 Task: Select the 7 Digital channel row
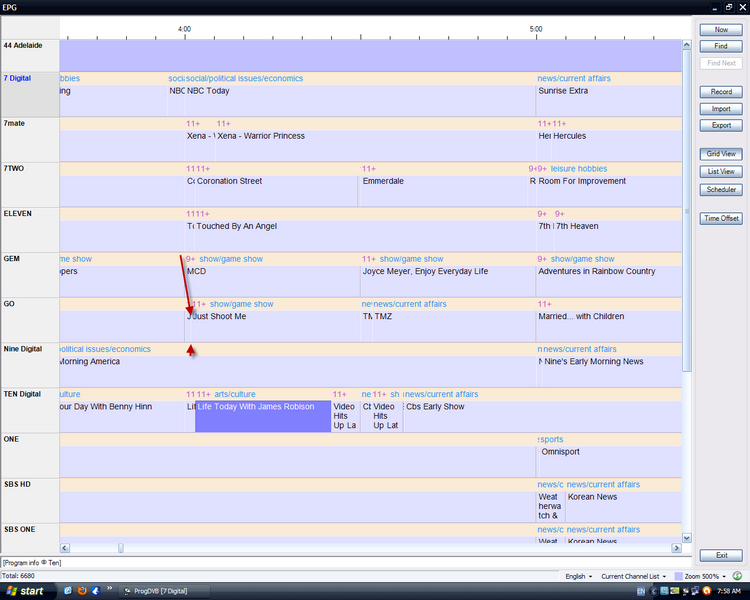tap(30, 93)
